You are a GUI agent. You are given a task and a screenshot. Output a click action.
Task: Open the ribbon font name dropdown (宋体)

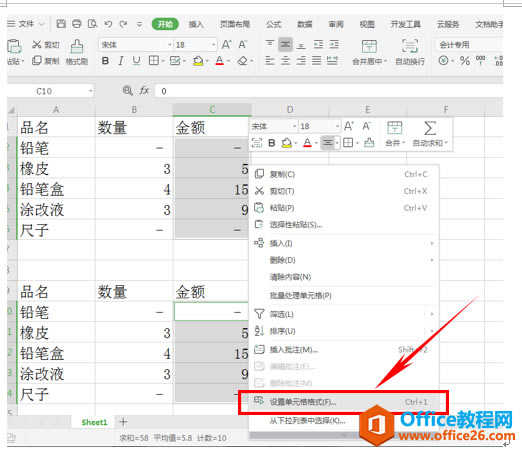pos(169,45)
